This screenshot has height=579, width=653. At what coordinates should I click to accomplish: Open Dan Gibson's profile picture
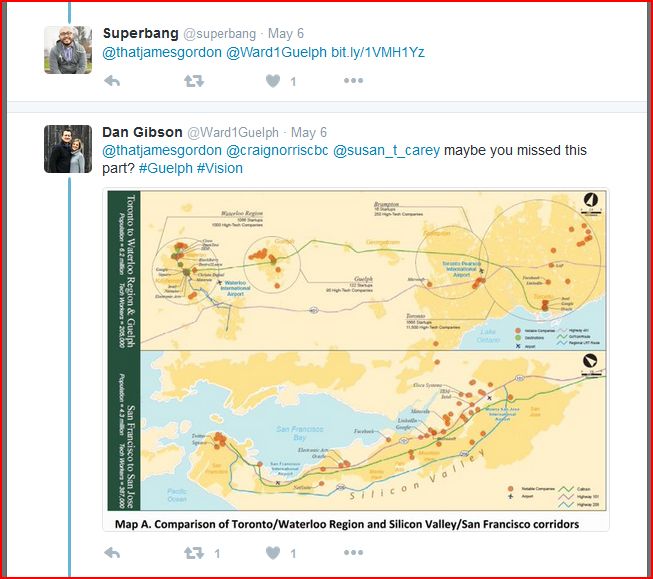click(x=68, y=149)
